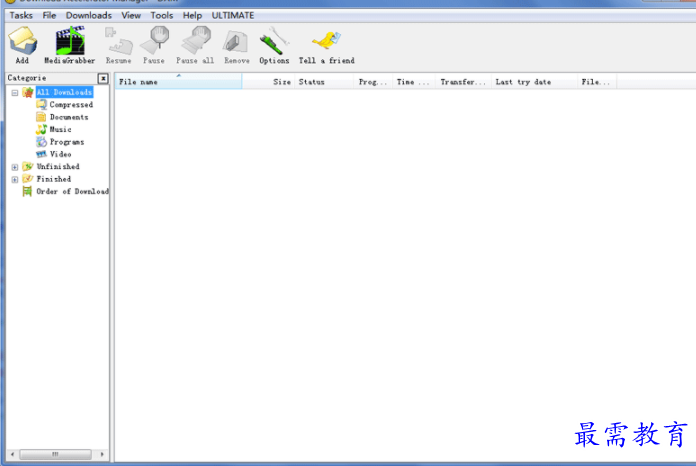Click the Resume toolbar icon

119,41
